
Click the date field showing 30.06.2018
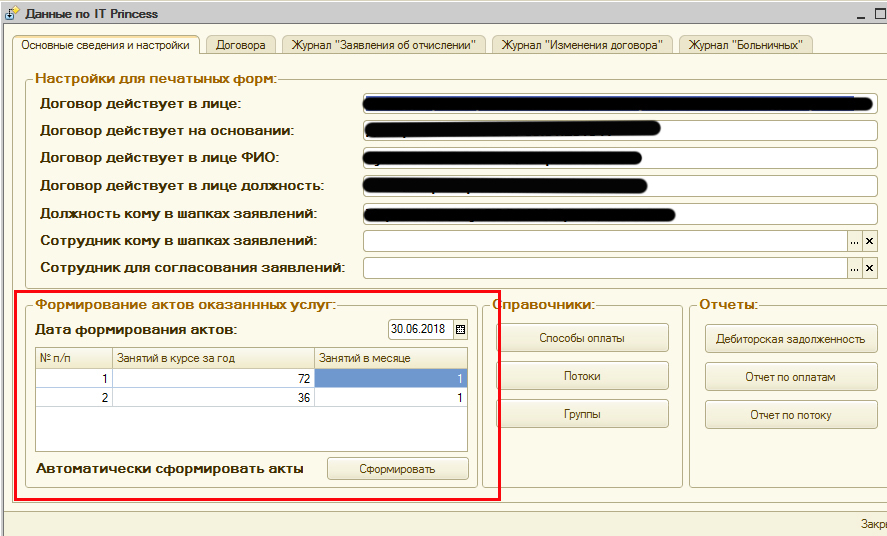420,329
